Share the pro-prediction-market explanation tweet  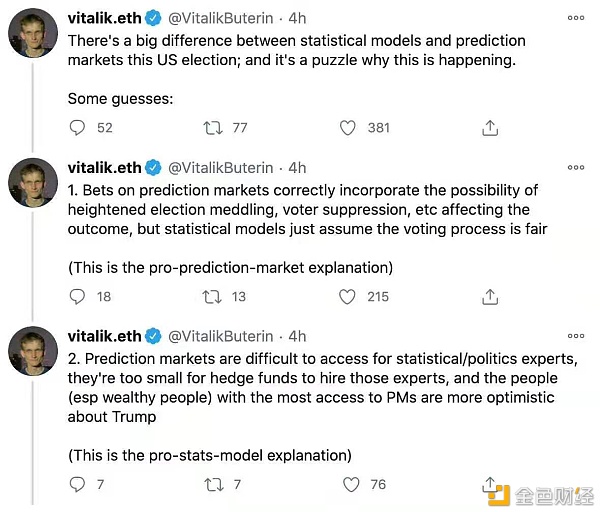tap(489, 296)
